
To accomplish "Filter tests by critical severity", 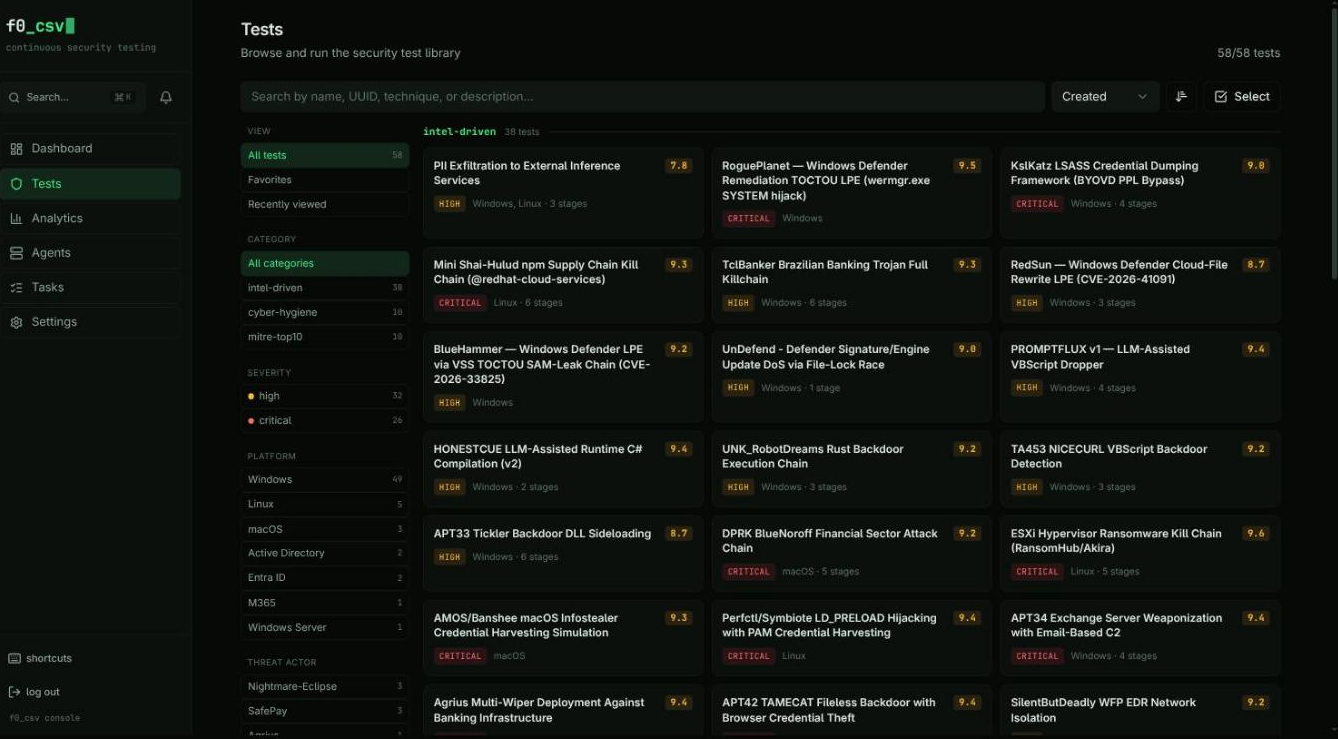I will (x=325, y=421).
